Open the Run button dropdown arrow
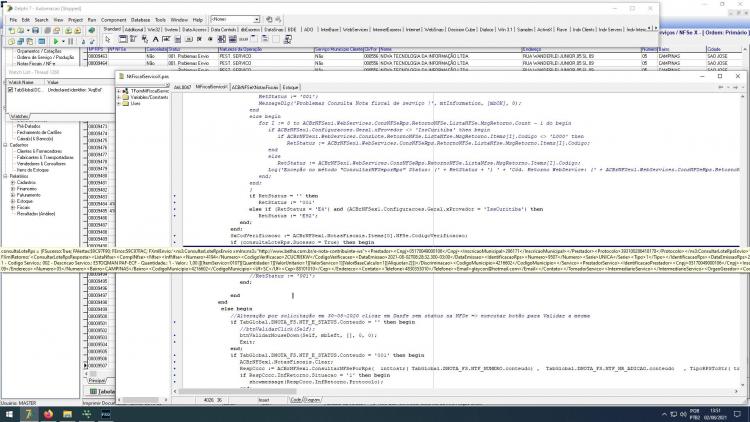The width and height of the screenshot is (750, 422). click(63, 42)
